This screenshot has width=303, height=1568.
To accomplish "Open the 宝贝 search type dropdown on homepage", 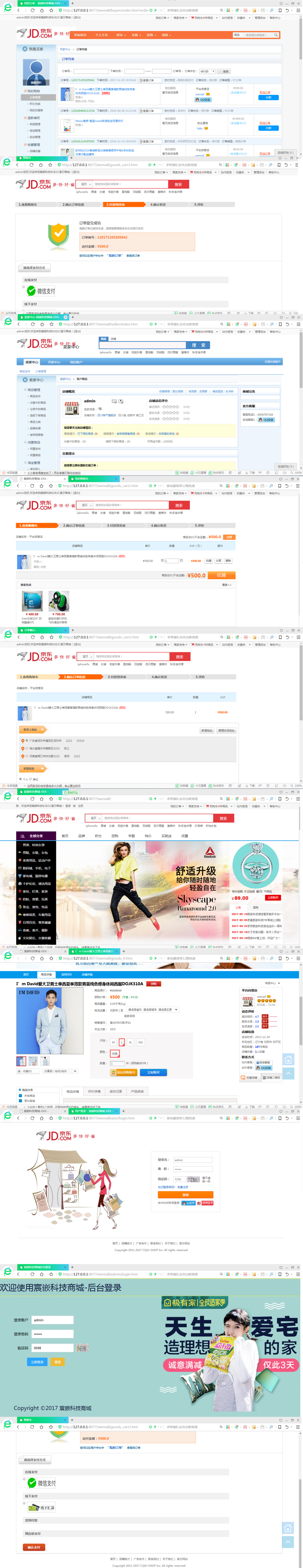I will point(93,818).
